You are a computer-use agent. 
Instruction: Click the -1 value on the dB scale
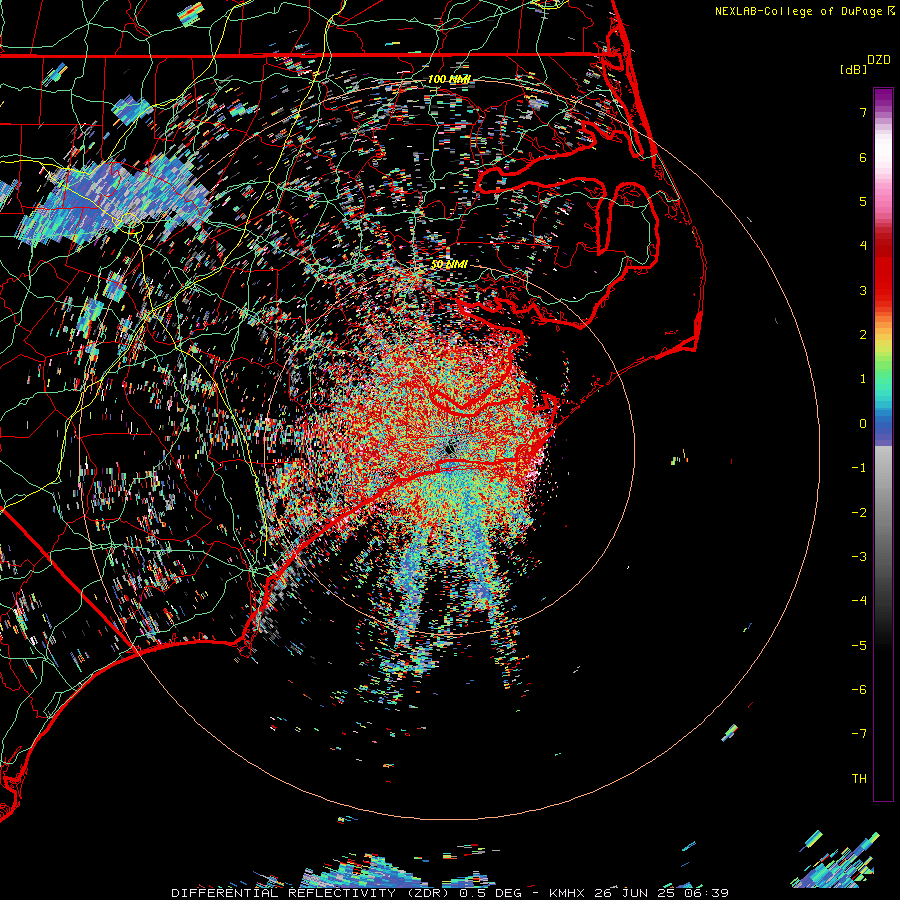point(859,468)
